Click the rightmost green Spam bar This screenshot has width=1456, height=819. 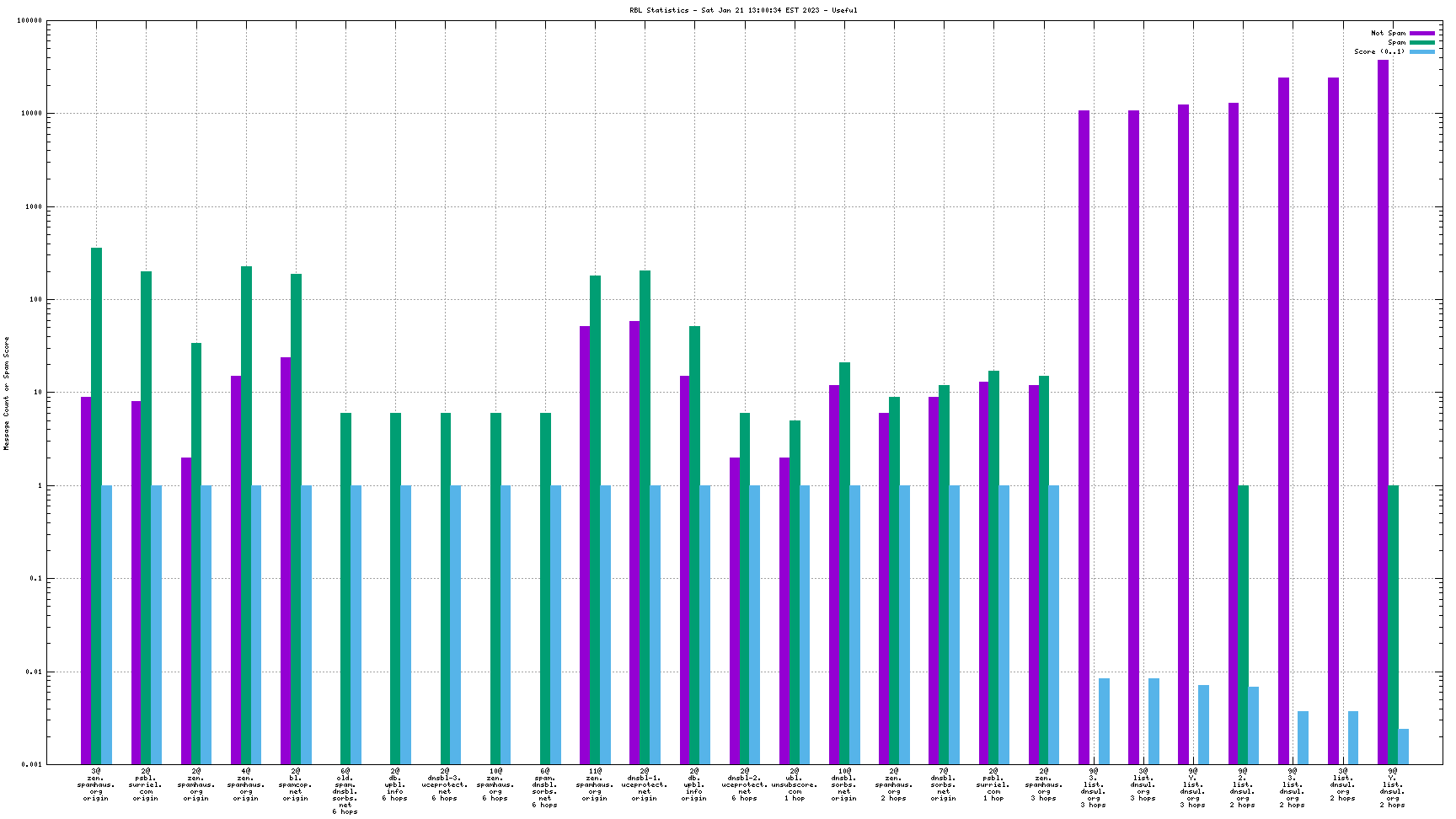pos(1393,624)
